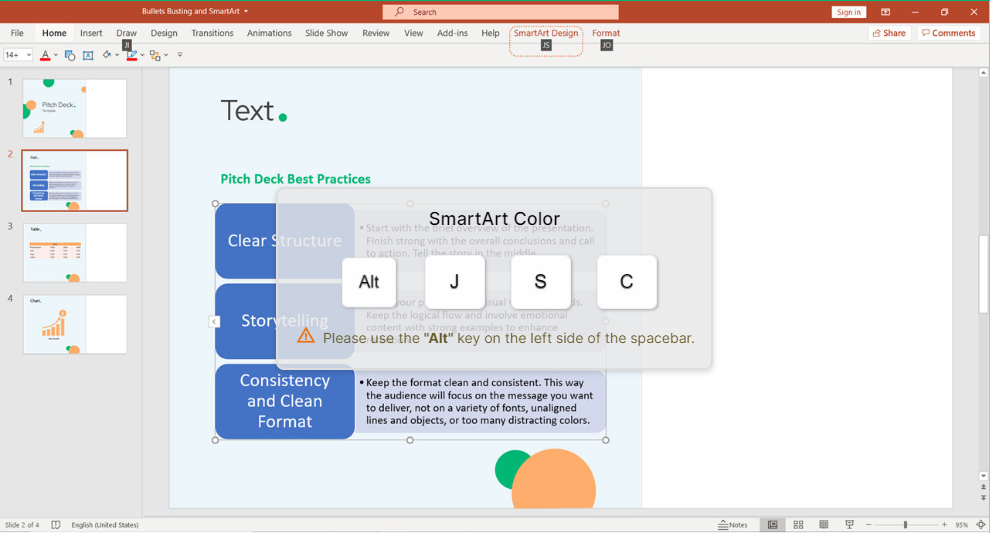Switch to the Home tab
This screenshot has height=533, width=990.
click(x=54, y=33)
